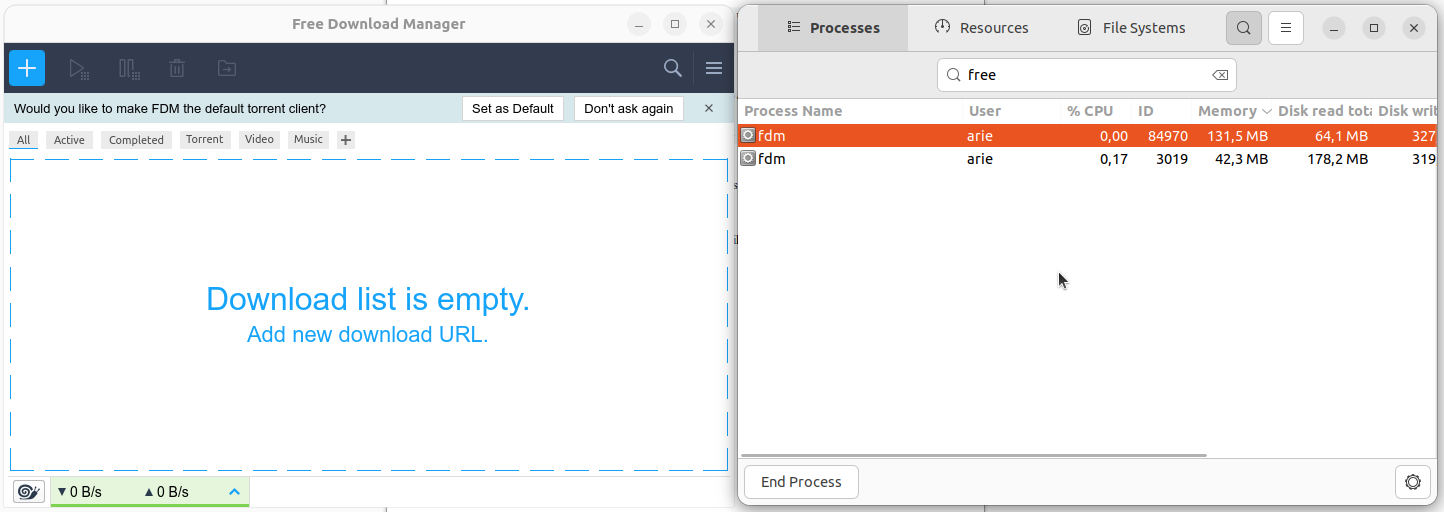Sort by % CPU column header
Screen dimensions: 1444x512
click(1090, 111)
